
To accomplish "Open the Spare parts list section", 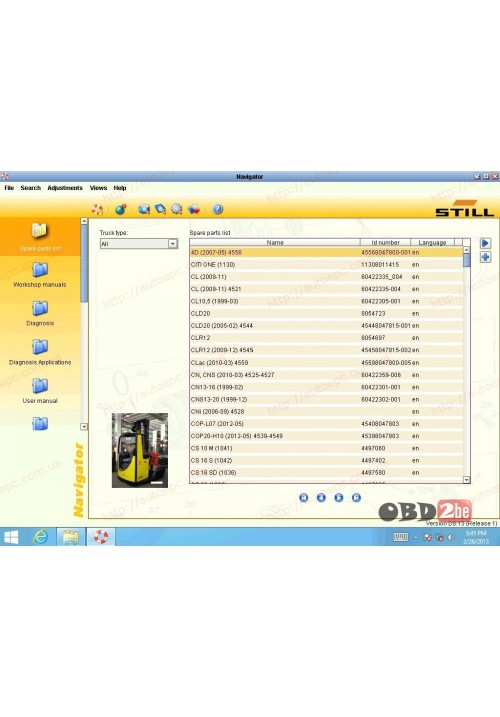I will (x=40, y=237).
